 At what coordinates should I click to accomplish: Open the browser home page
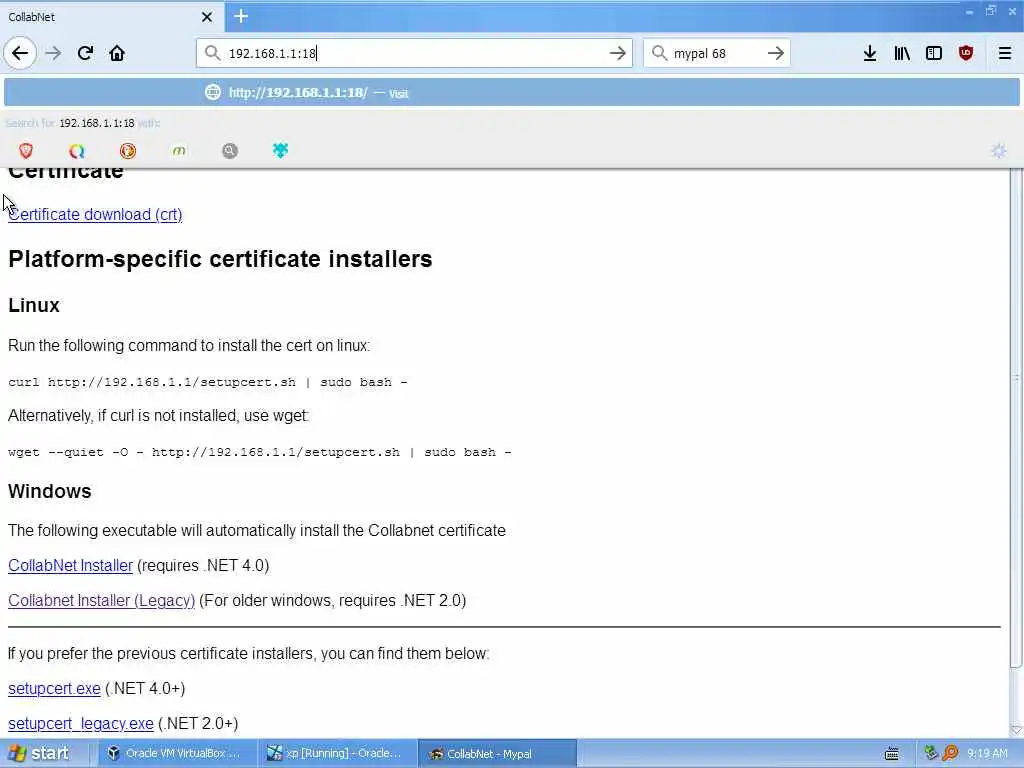[x=117, y=53]
